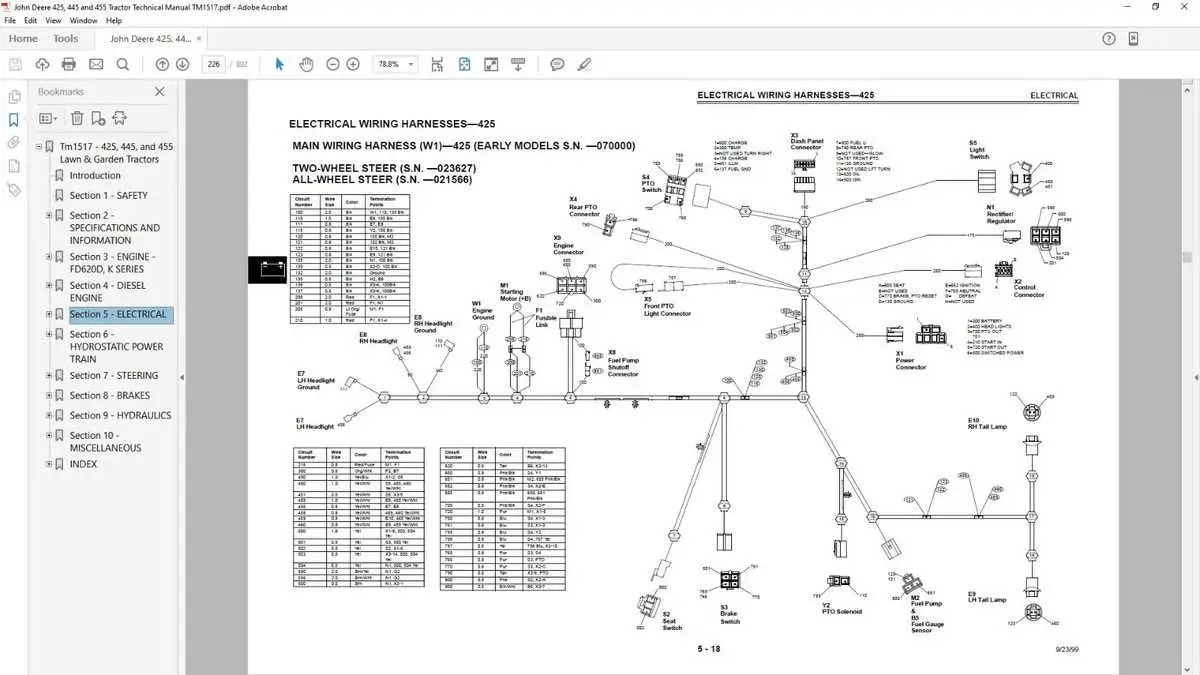This screenshot has height=675, width=1200.
Task: Open the Help question mark icon
Action: pyautogui.click(x=1109, y=39)
